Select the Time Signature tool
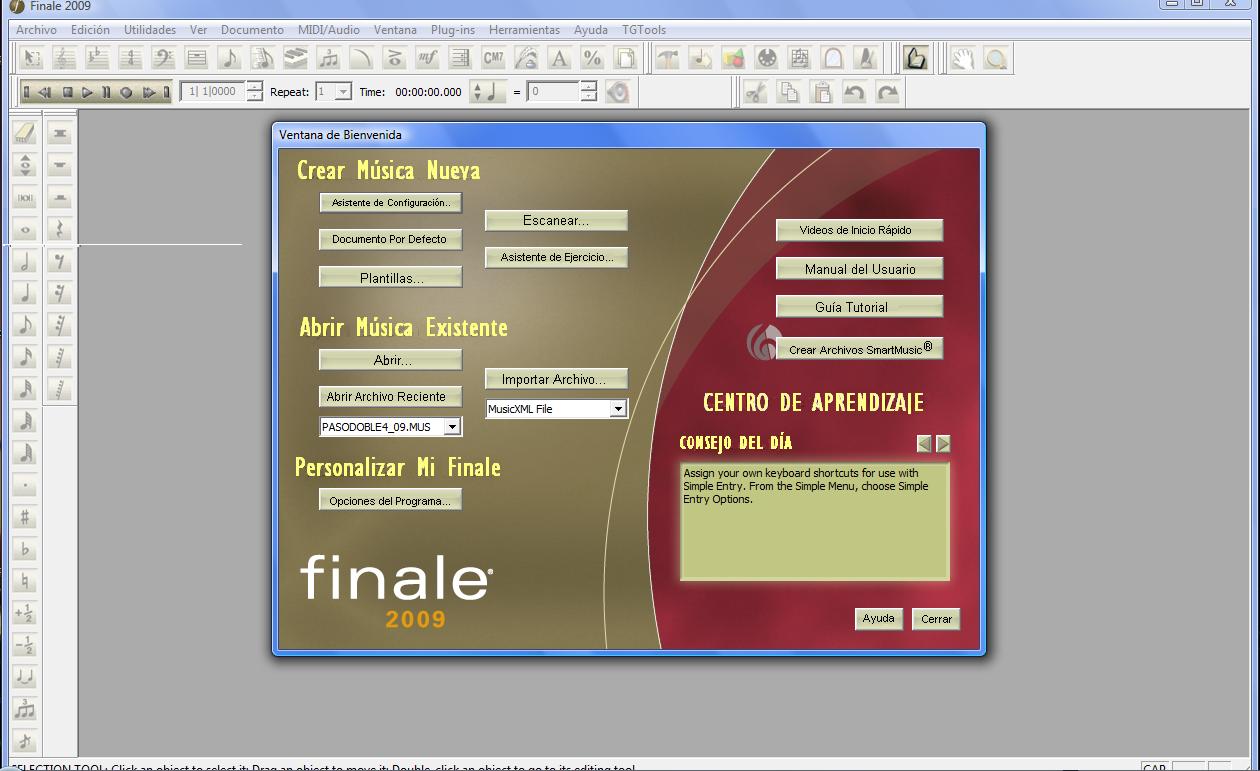This screenshot has height=771, width=1260. [x=131, y=59]
